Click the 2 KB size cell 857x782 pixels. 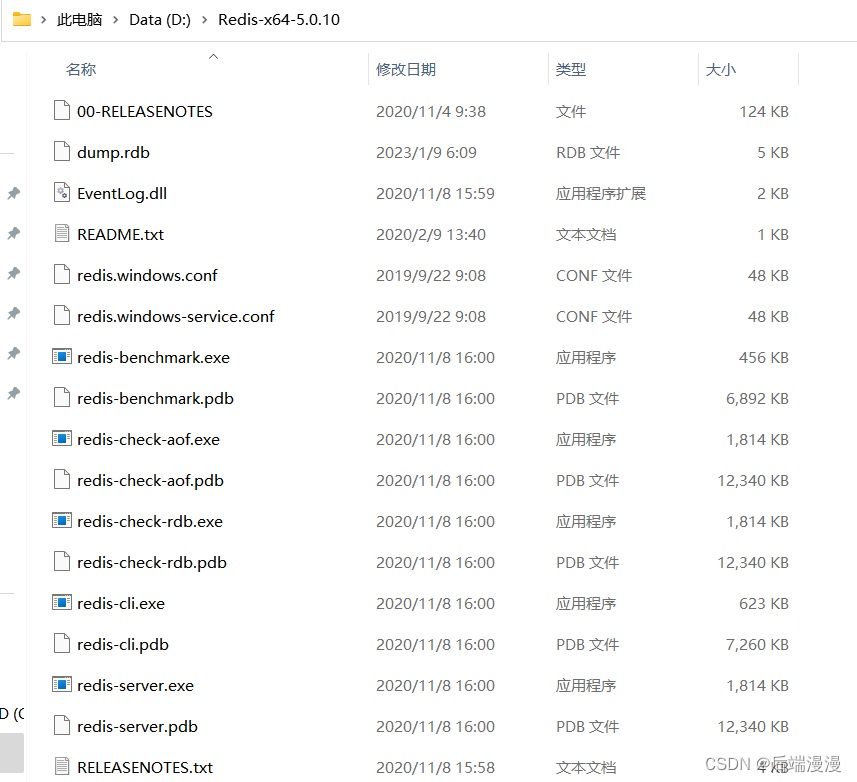[773, 193]
